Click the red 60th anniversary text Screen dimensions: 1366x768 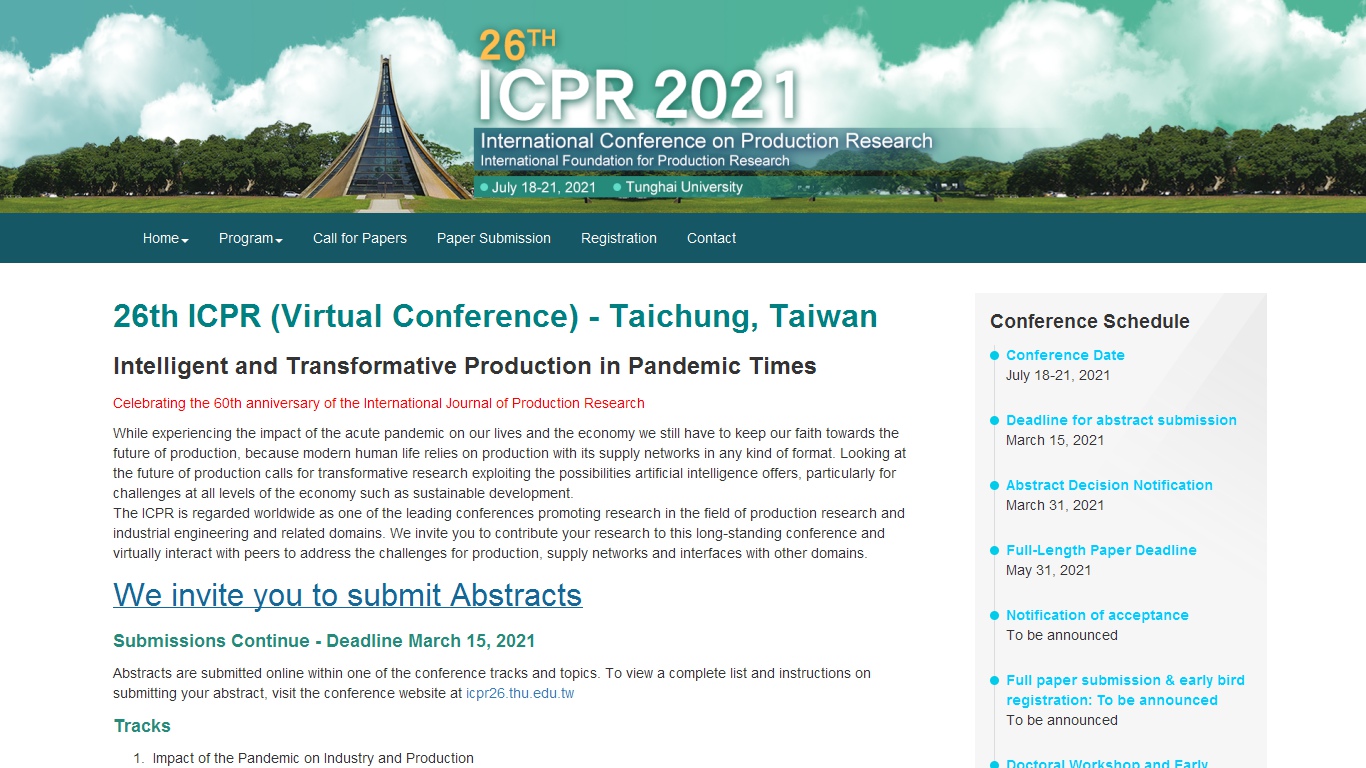(x=379, y=403)
